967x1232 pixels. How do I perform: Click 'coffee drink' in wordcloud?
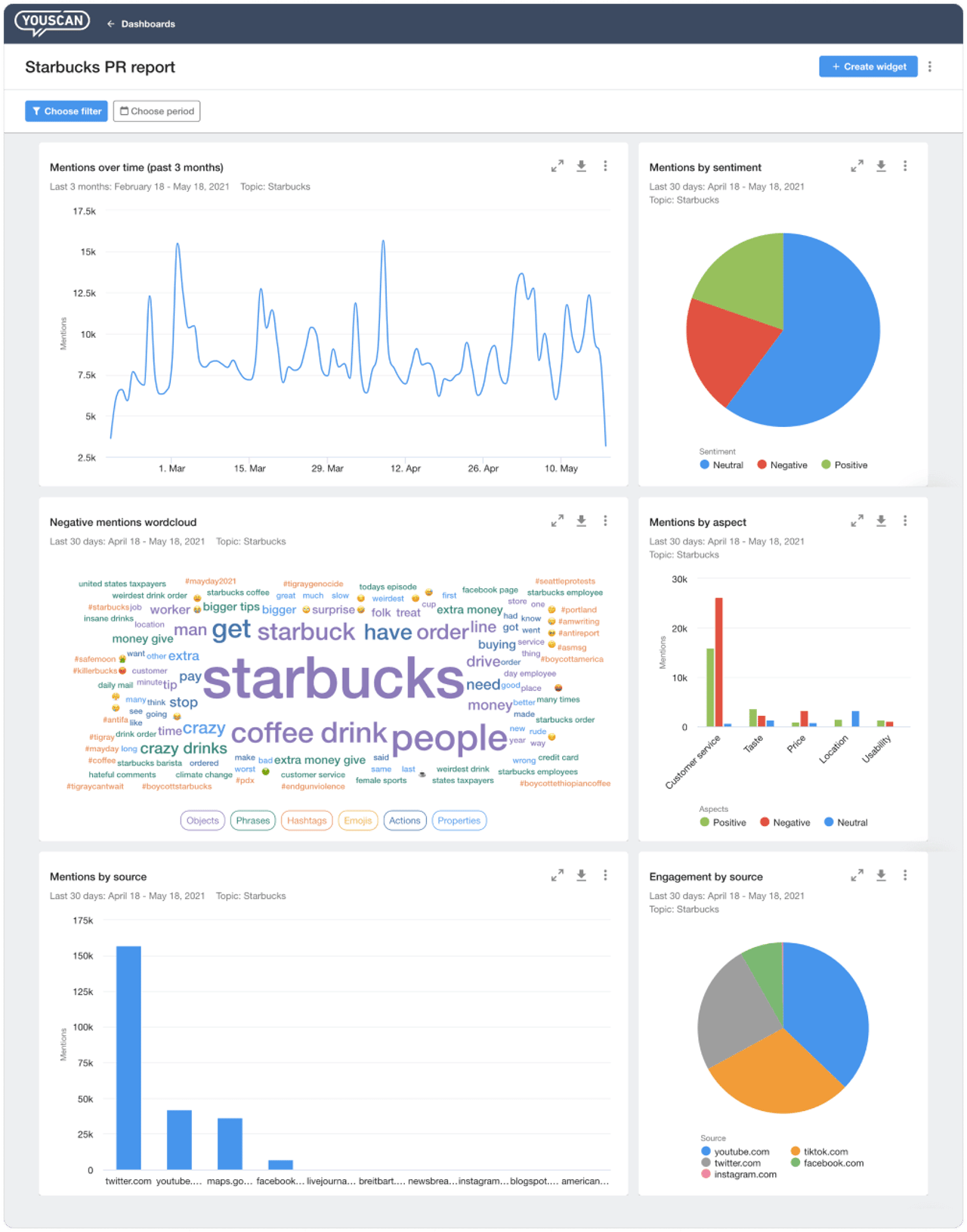pyautogui.click(x=309, y=732)
